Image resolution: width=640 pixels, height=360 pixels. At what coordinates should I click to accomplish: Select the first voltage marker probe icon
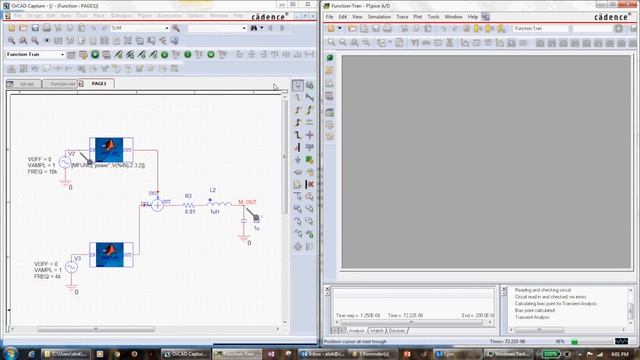118,54
